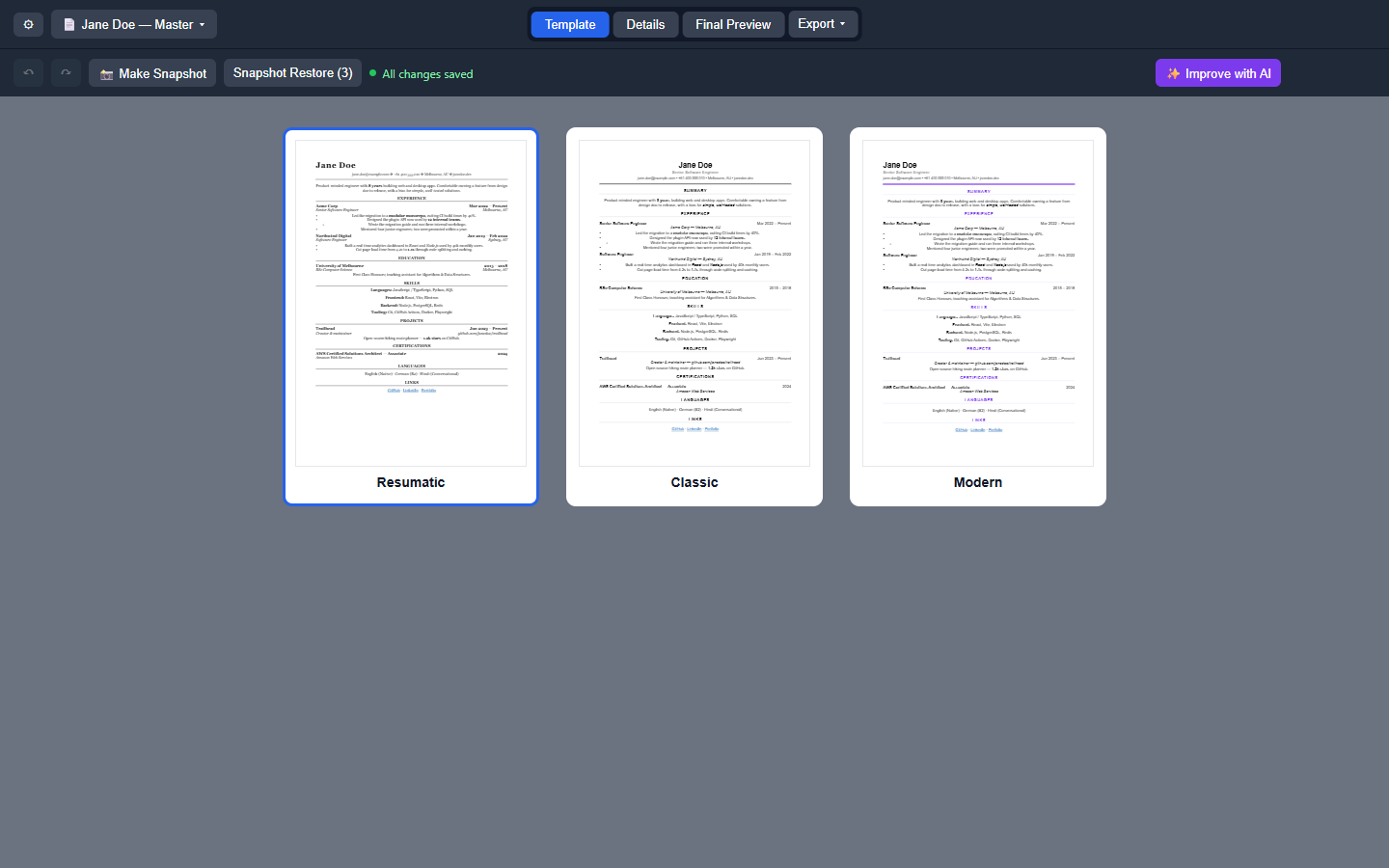Open the settings gear menu
The width and height of the screenshot is (1389, 868).
28,24
